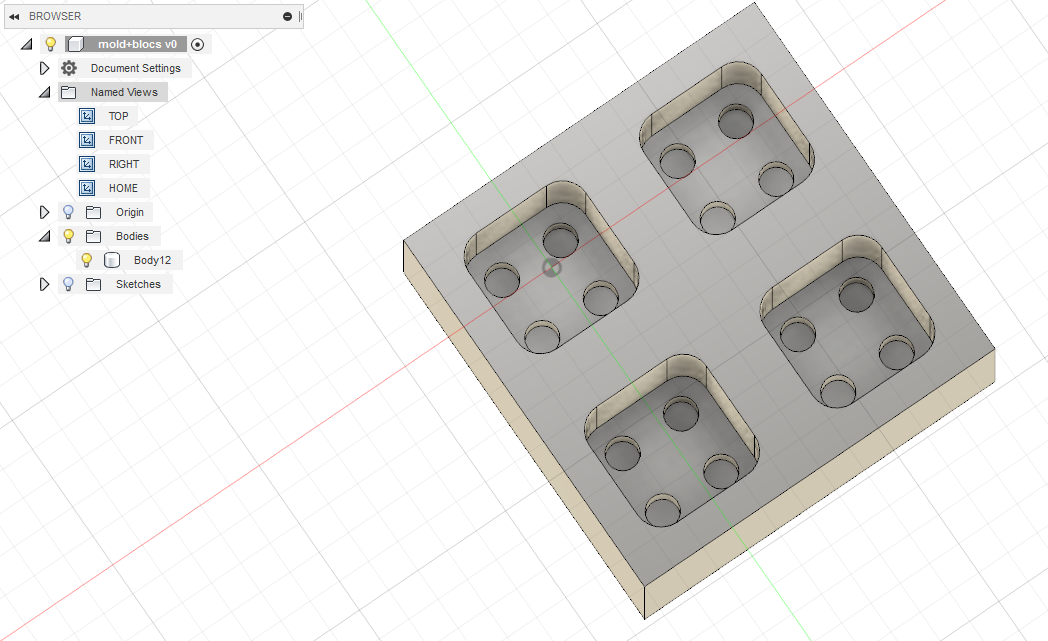Hide Body12 using its lightbulb
Image resolution: width=1048 pixels, height=641 pixels.
[x=87, y=260]
